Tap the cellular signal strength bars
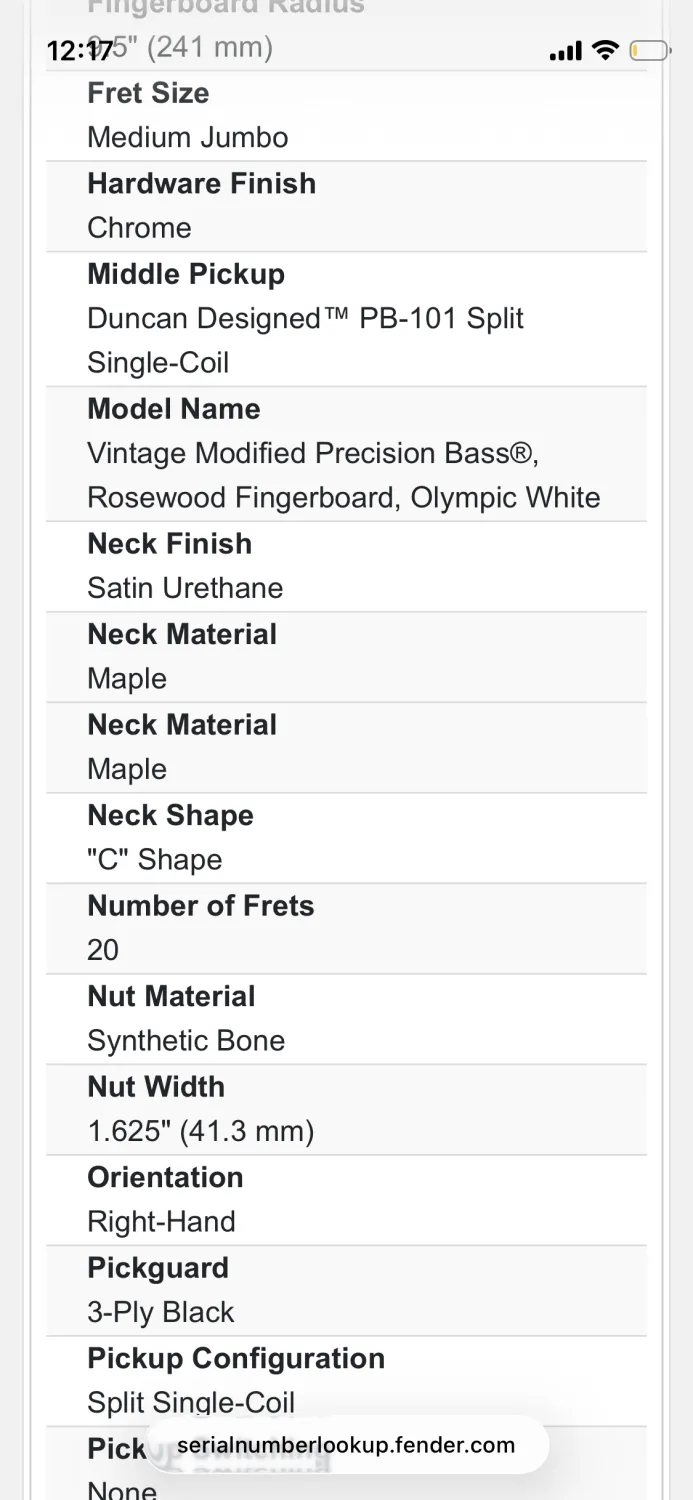This screenshot has height=1500, width=693. (565, 52)
